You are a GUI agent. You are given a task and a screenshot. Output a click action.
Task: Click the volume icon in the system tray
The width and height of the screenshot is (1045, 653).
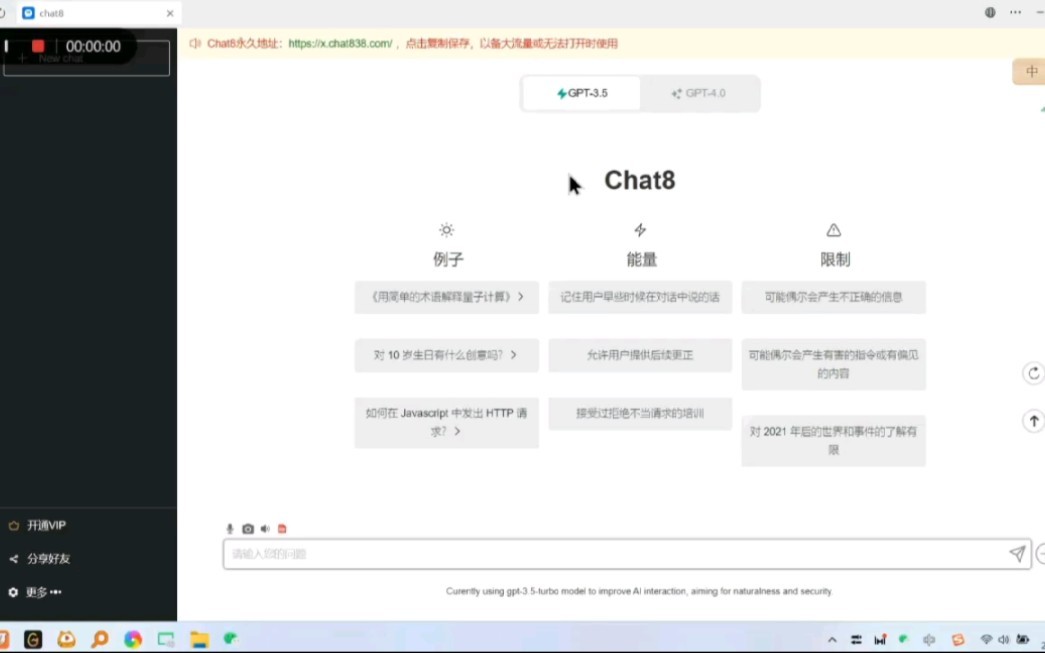[1003, 640]
